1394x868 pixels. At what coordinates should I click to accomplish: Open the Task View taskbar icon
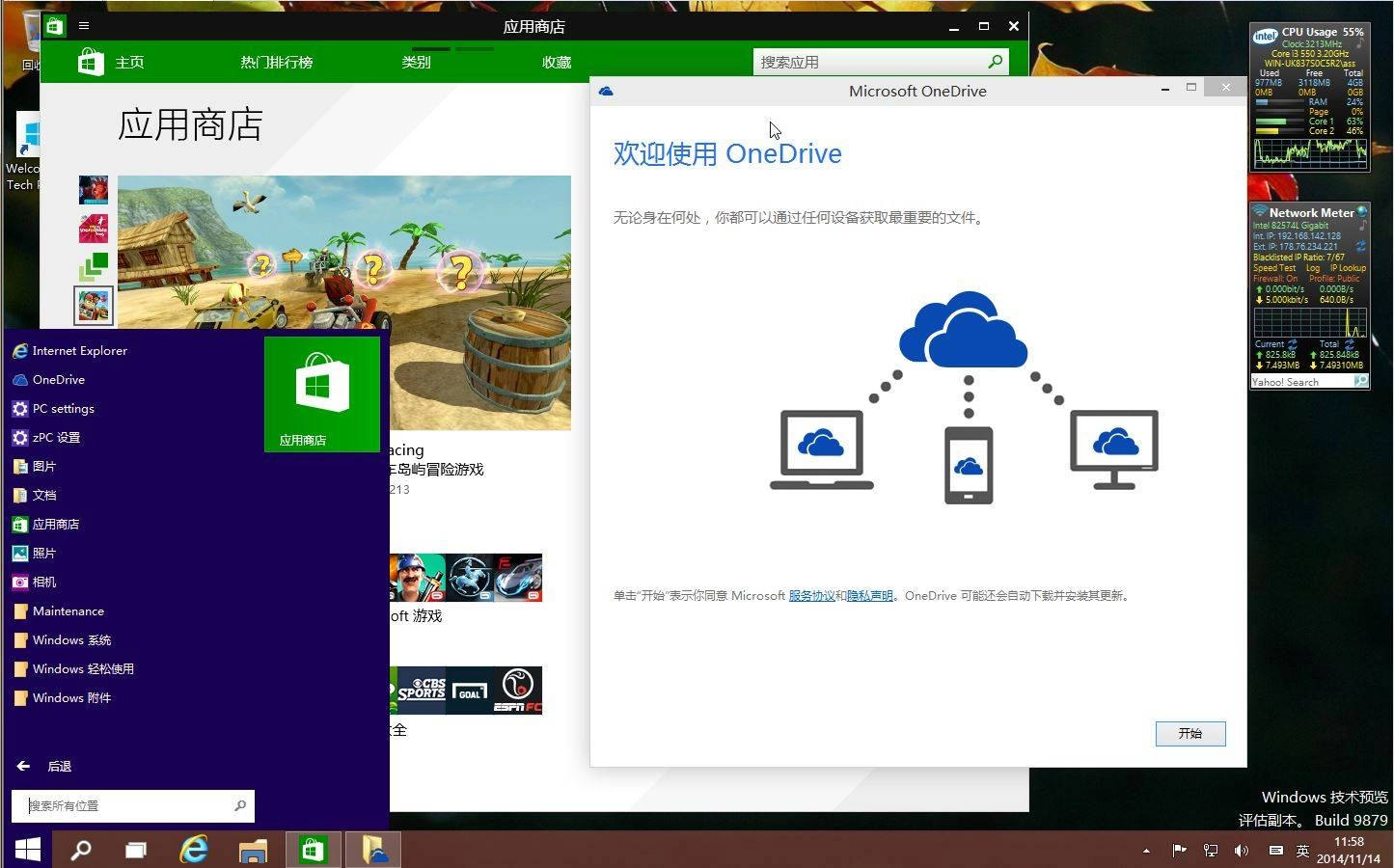(136, 850)
